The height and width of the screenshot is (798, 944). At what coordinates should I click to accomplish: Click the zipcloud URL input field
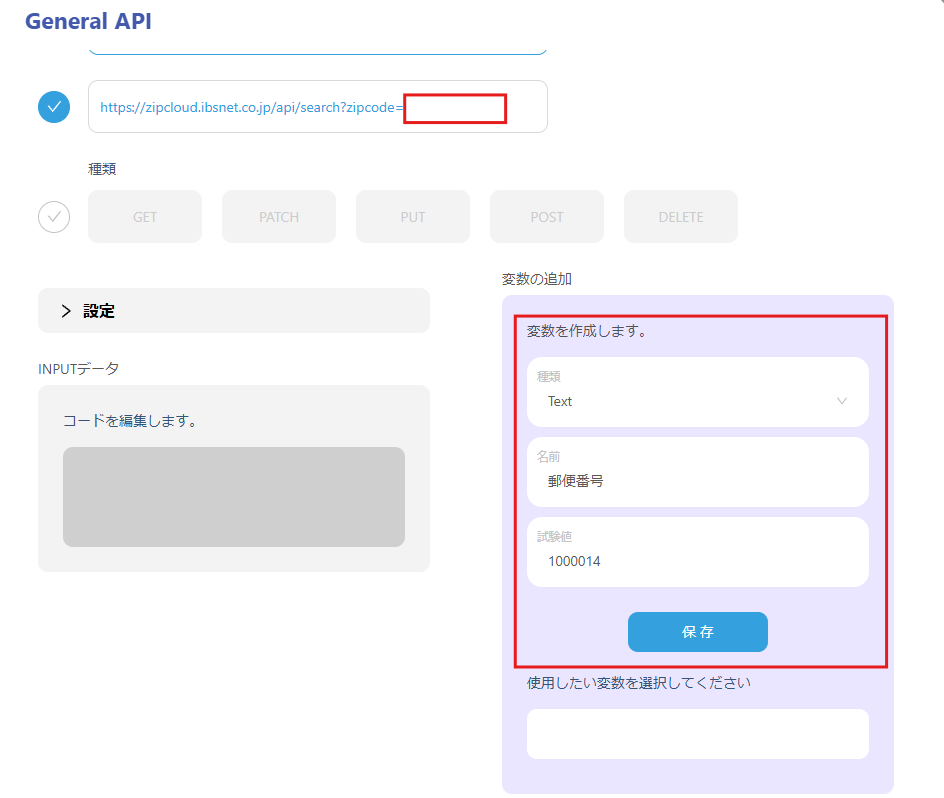(x=318, y=107)
